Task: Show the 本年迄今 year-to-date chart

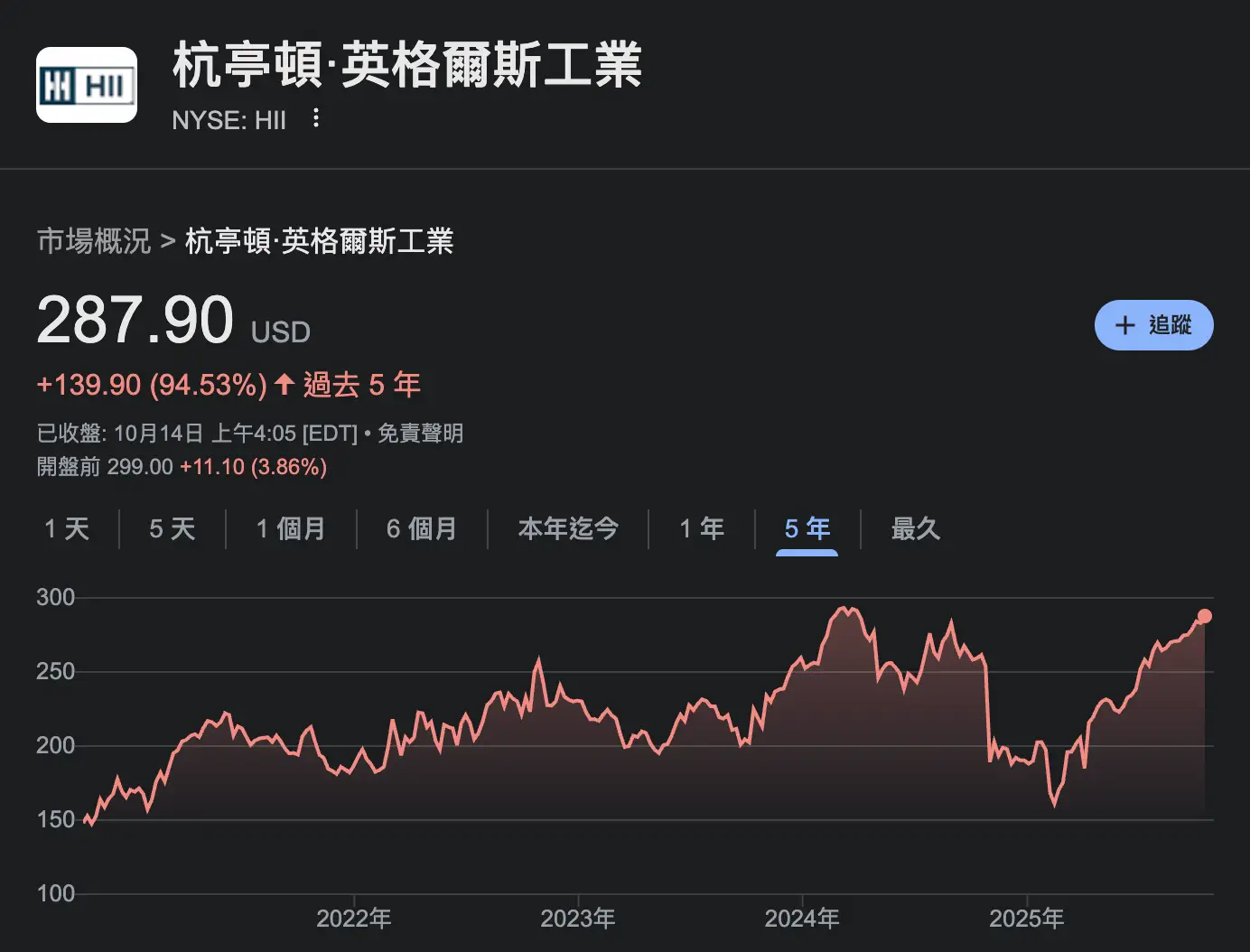Action: pos(568,528)
